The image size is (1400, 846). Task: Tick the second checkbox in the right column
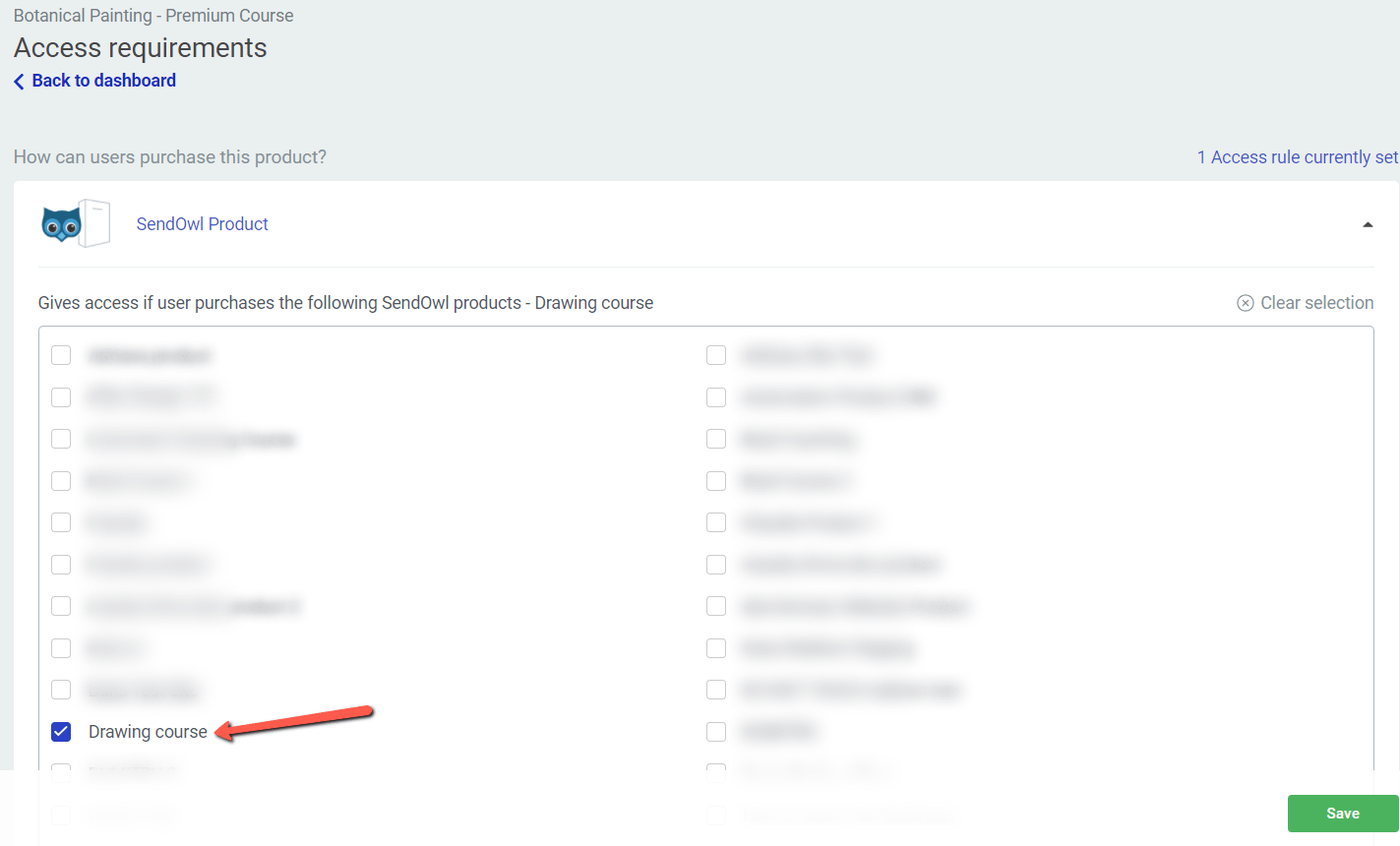716,396
